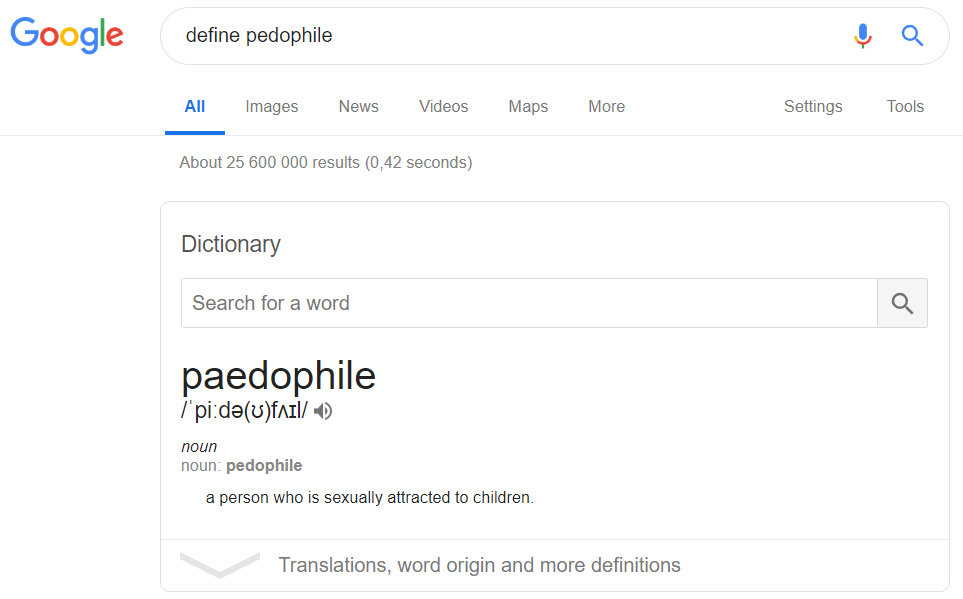Click the bold 'pedophile' noun variant
The height and width of the screenshot is (599, 963).
click(x=264, y=466)
